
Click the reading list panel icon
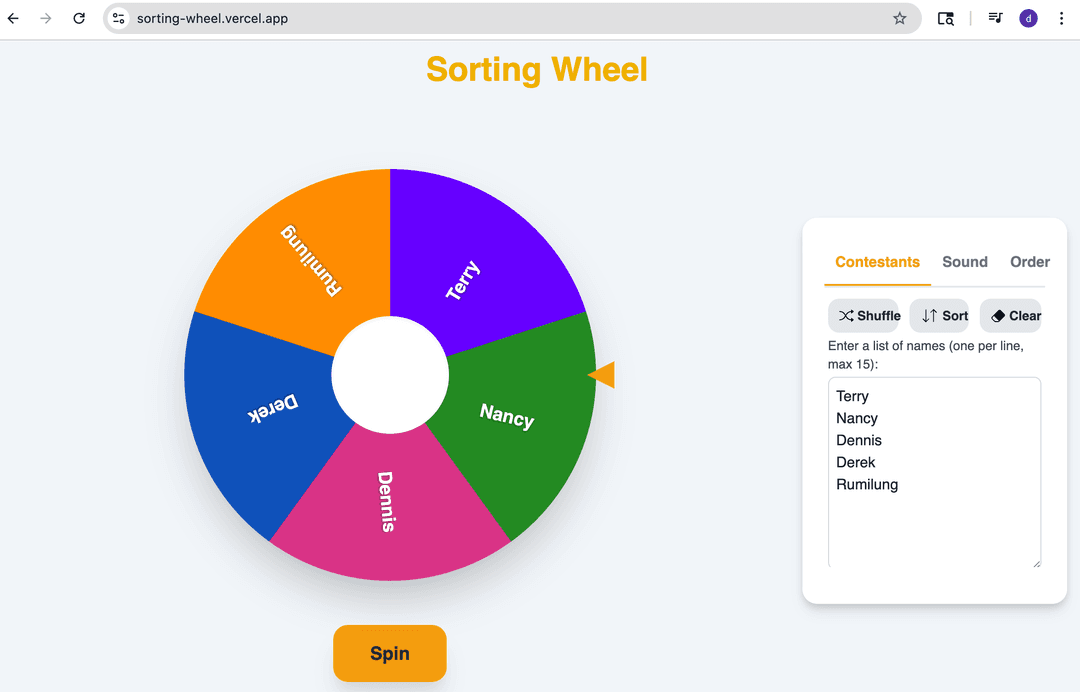point(994,18)
